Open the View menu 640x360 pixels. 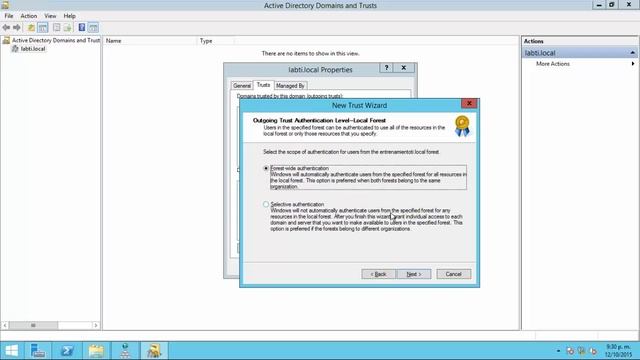[50, 16]
